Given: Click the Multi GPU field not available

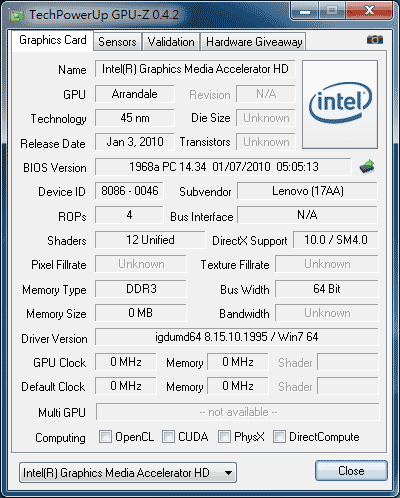Looking at the screenshot, I should (x=238, y=412).
